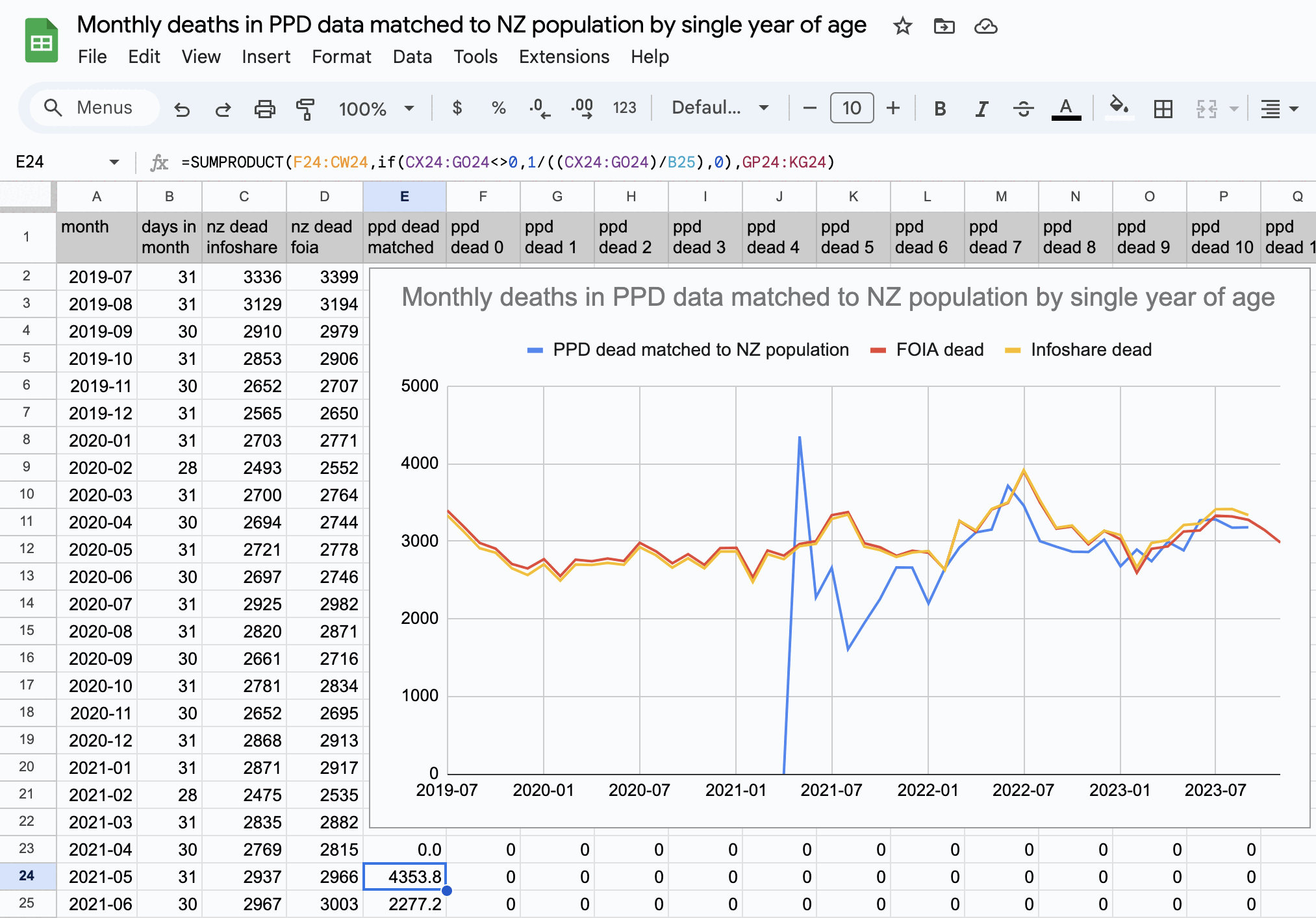Open the Extensions menu
Screen dimensions: 1316x918
click(x=564, y=57)
